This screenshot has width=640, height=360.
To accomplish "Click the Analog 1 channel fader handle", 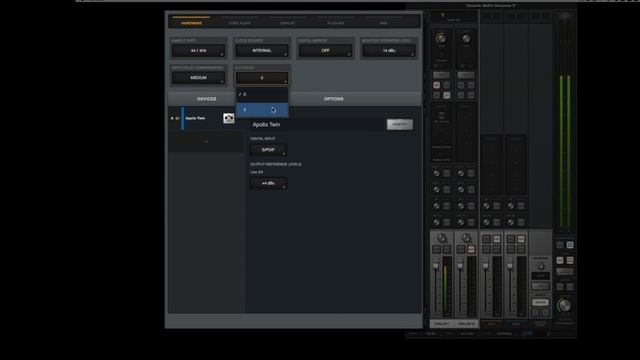I will (436, 266).
